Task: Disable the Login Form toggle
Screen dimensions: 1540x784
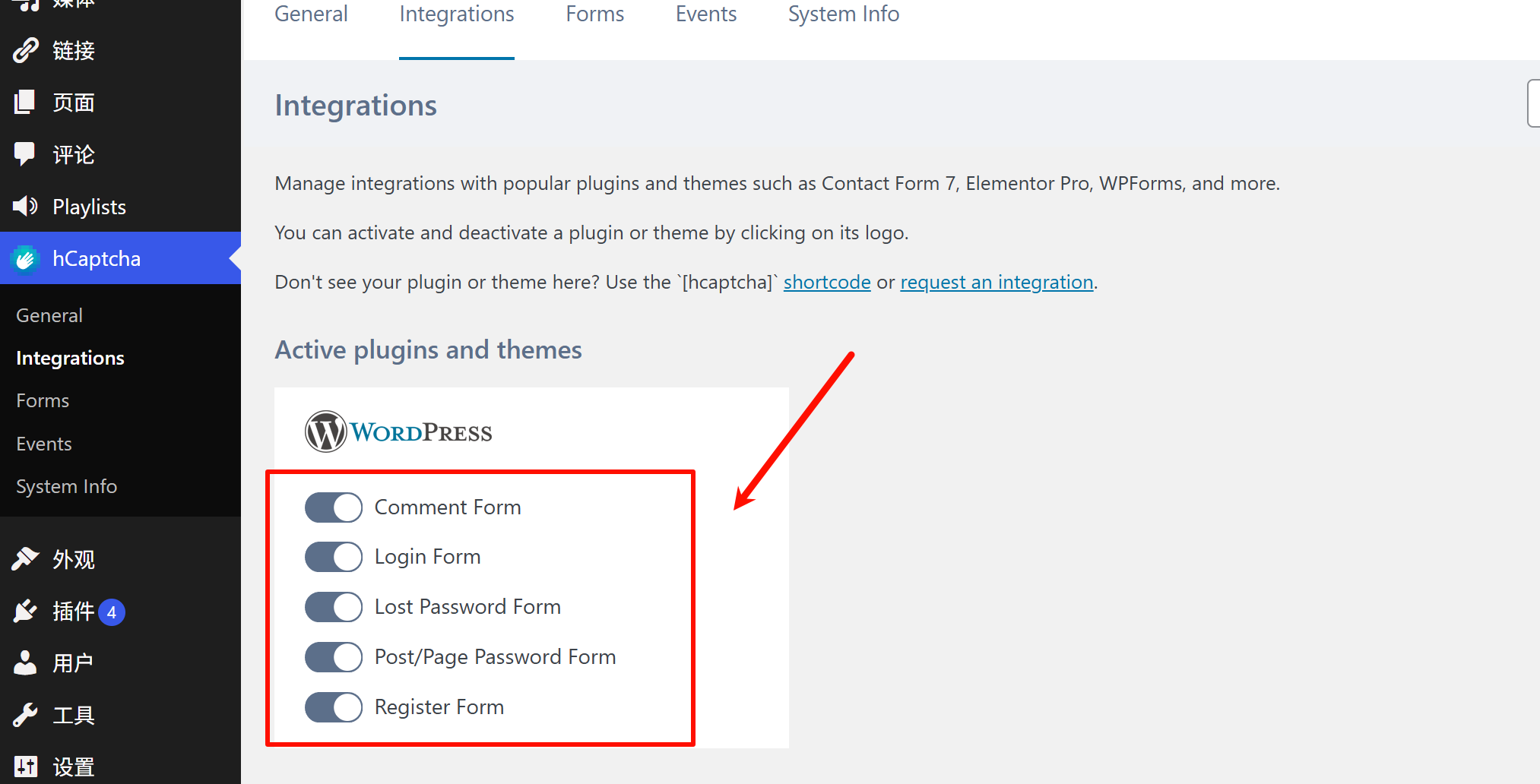Action: point(334,557)
